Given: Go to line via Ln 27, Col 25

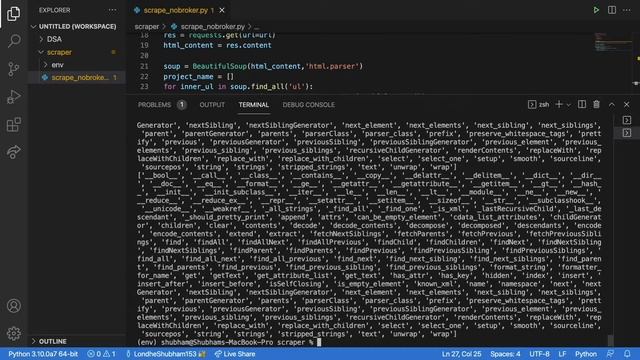Looking at the screenshot, I should pyautogui.click(x=461, y=354).
